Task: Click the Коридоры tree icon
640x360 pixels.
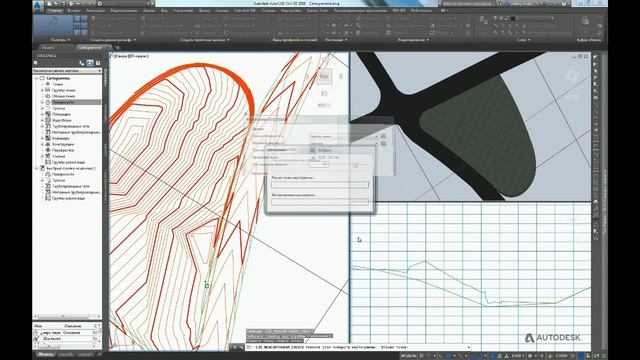Action: tap(48, 138)
